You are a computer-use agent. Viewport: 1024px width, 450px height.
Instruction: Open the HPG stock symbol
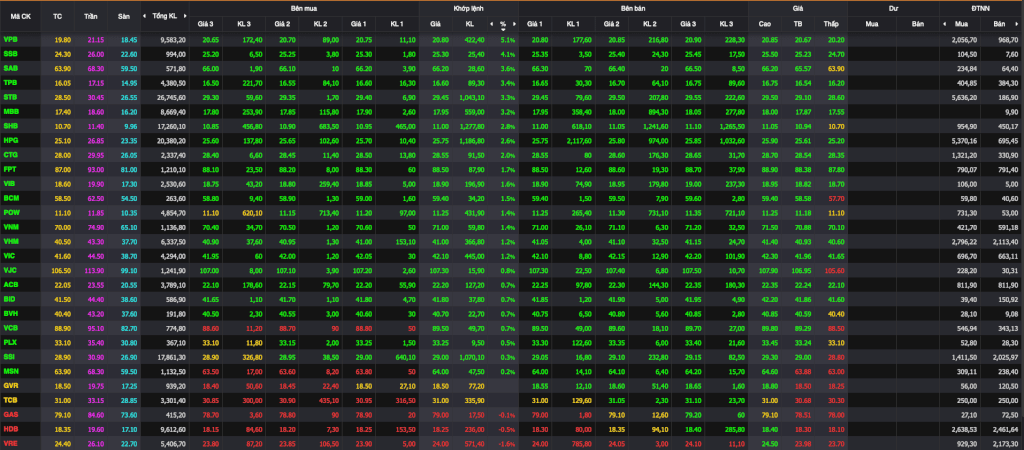click(x=10, y=140)
